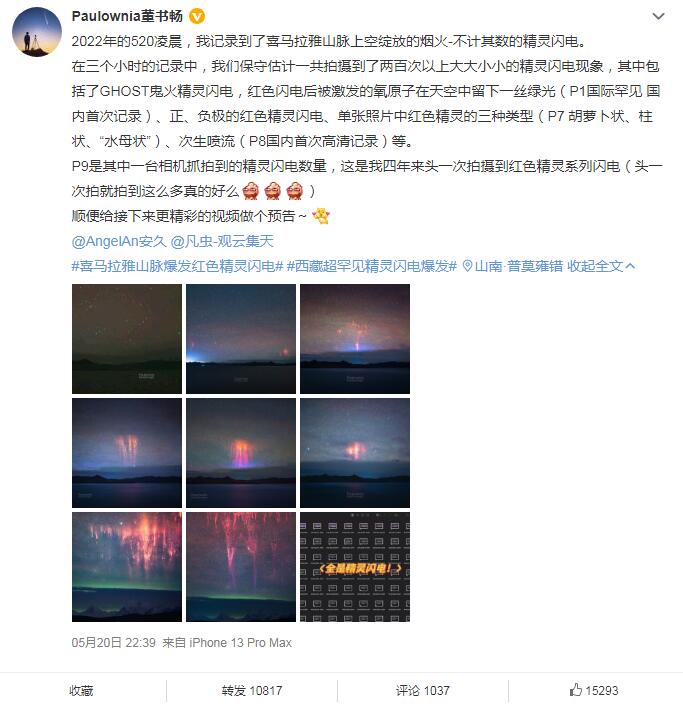This screenshot has height=709, width=683.
Task: Click 收藏 to bookmark the post
Action: tap(81, 690)
